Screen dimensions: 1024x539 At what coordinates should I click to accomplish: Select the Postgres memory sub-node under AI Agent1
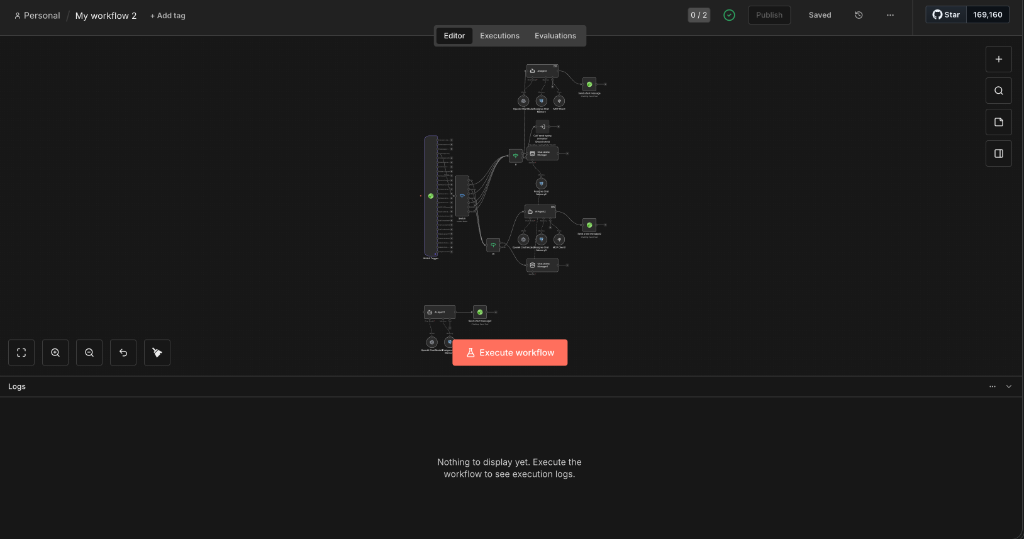[x=541, y=240]
